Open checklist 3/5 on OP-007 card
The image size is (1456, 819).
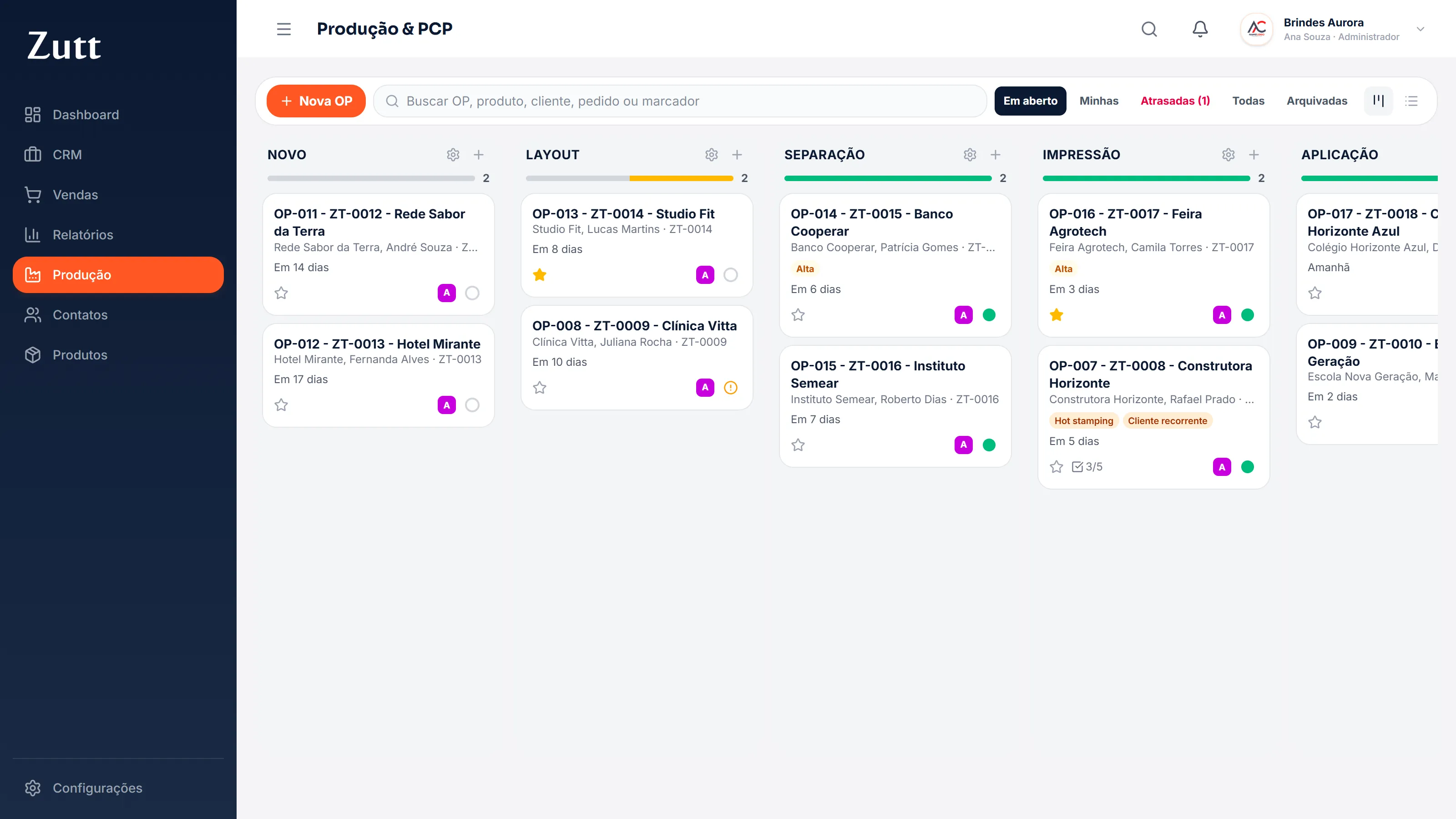(x=1087, y=466)
